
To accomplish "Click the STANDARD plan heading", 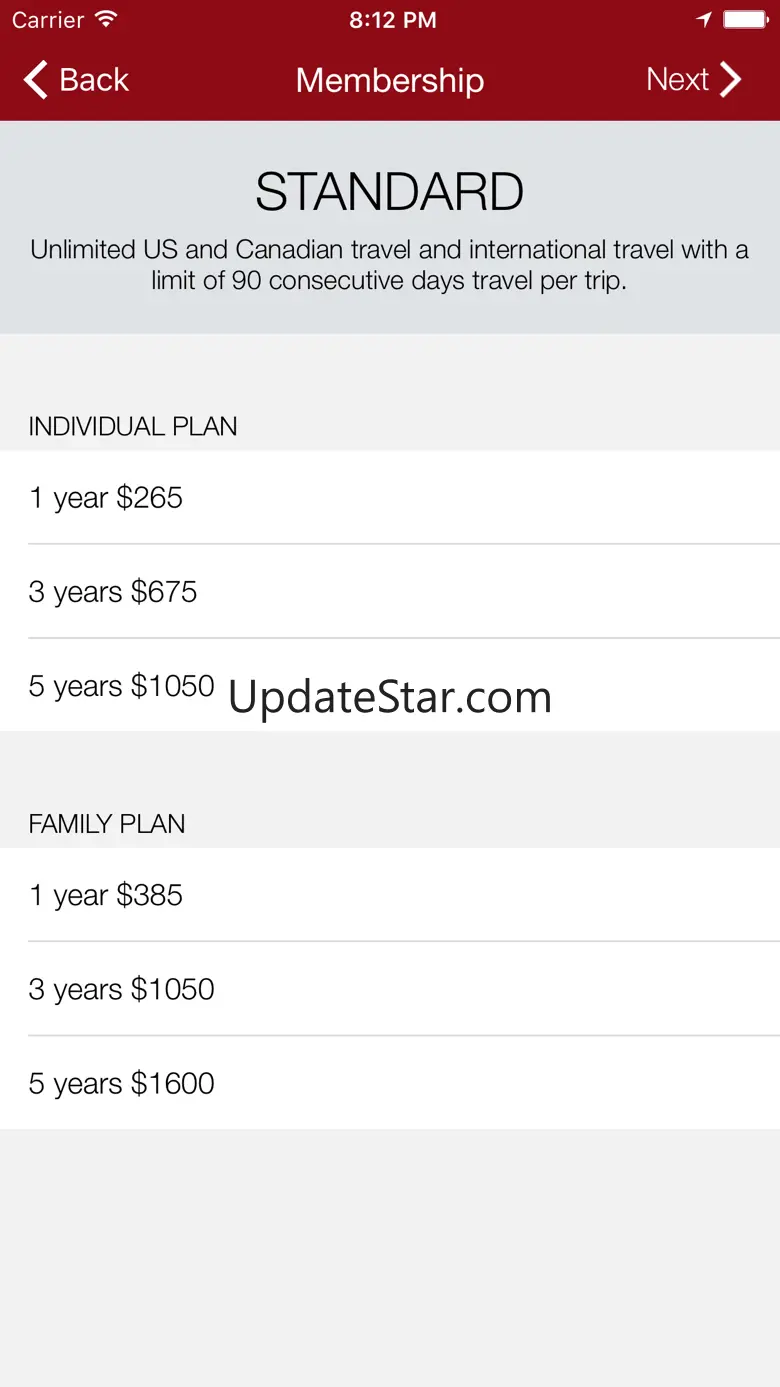I will [x=390, y=192].
